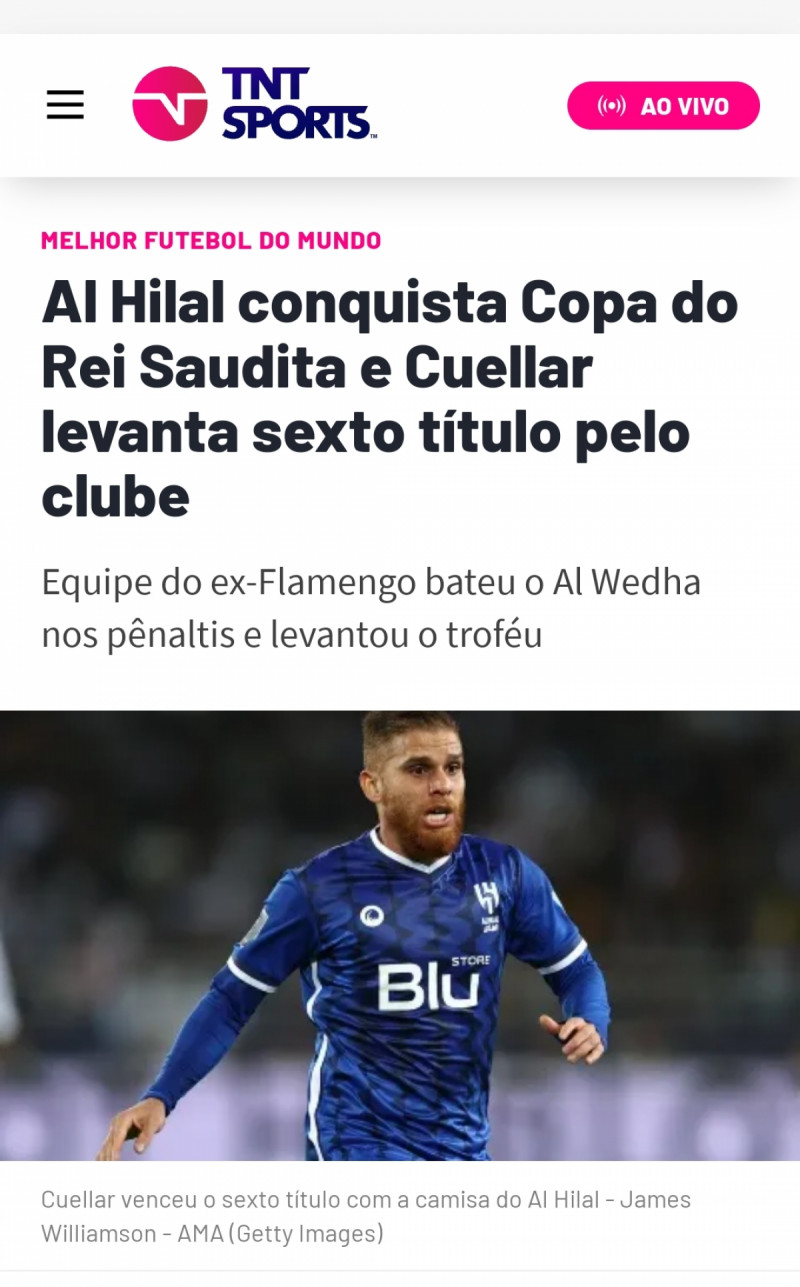The height and width of the screenshot is (1287, 800).
Task: Click the pink circular TNT logo emblem
Action: [x=170, y=104]
